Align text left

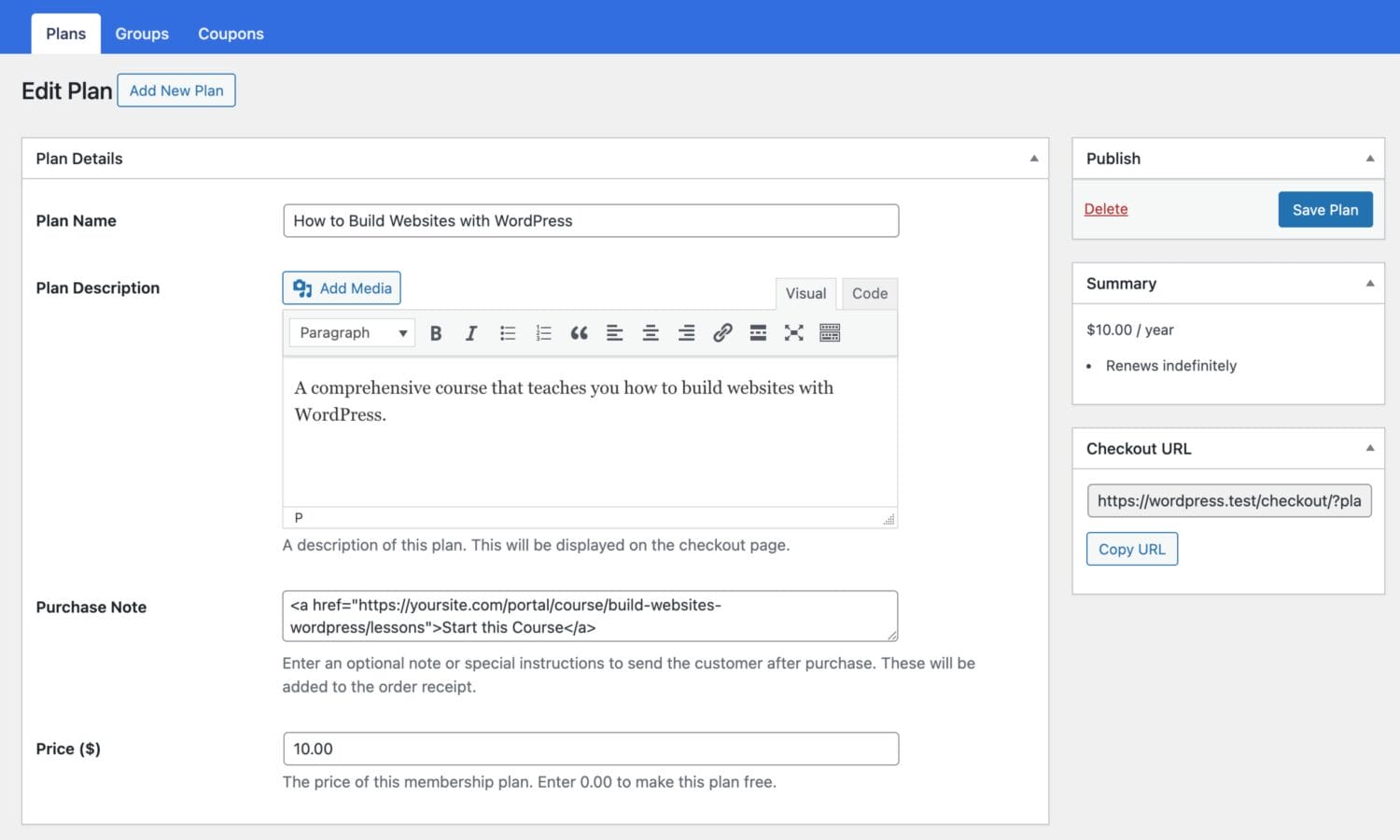click(614, 333)
